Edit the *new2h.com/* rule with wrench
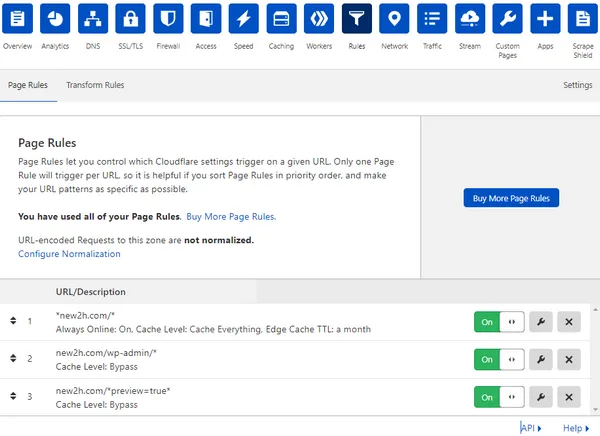 pyautogui.click(x=541, y=322)
